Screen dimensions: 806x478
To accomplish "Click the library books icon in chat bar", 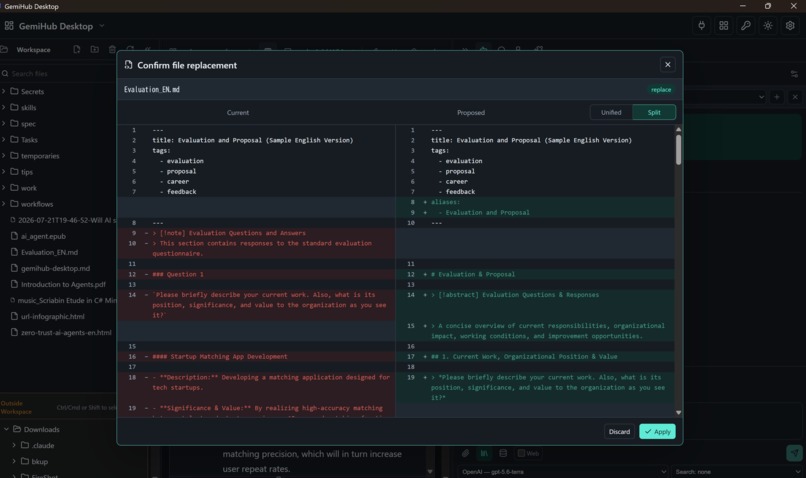I will point(484,453).
